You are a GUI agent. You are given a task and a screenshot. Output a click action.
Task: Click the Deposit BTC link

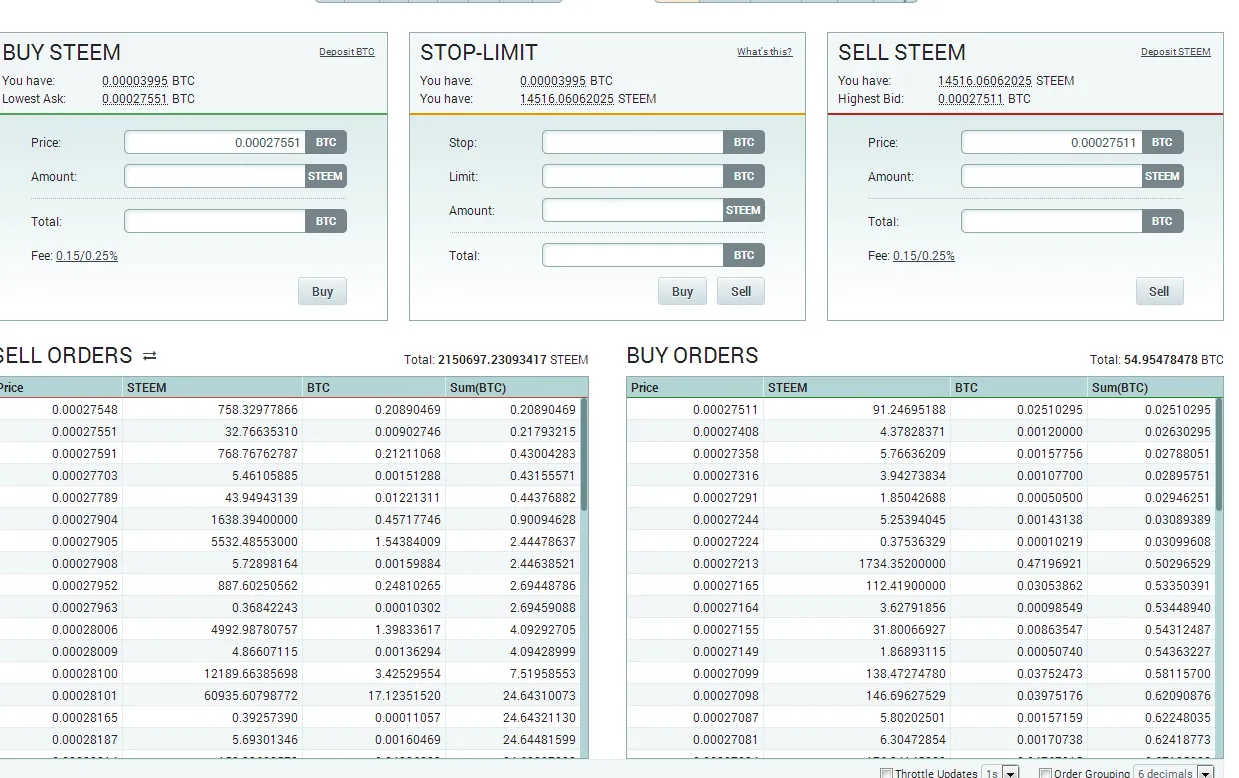click(347, 52)
